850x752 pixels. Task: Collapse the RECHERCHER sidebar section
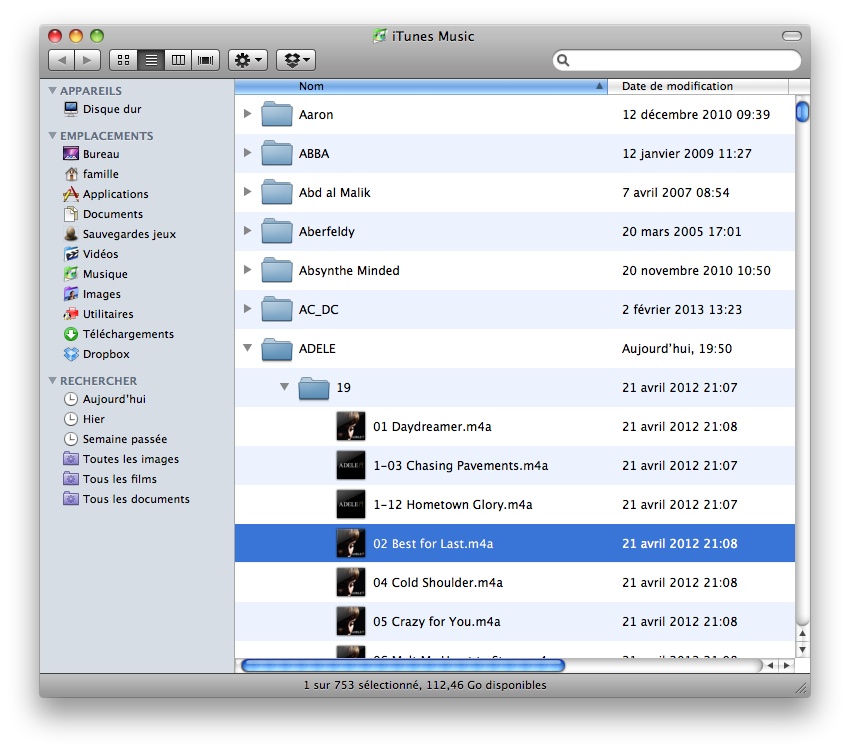tap(53, 381)
